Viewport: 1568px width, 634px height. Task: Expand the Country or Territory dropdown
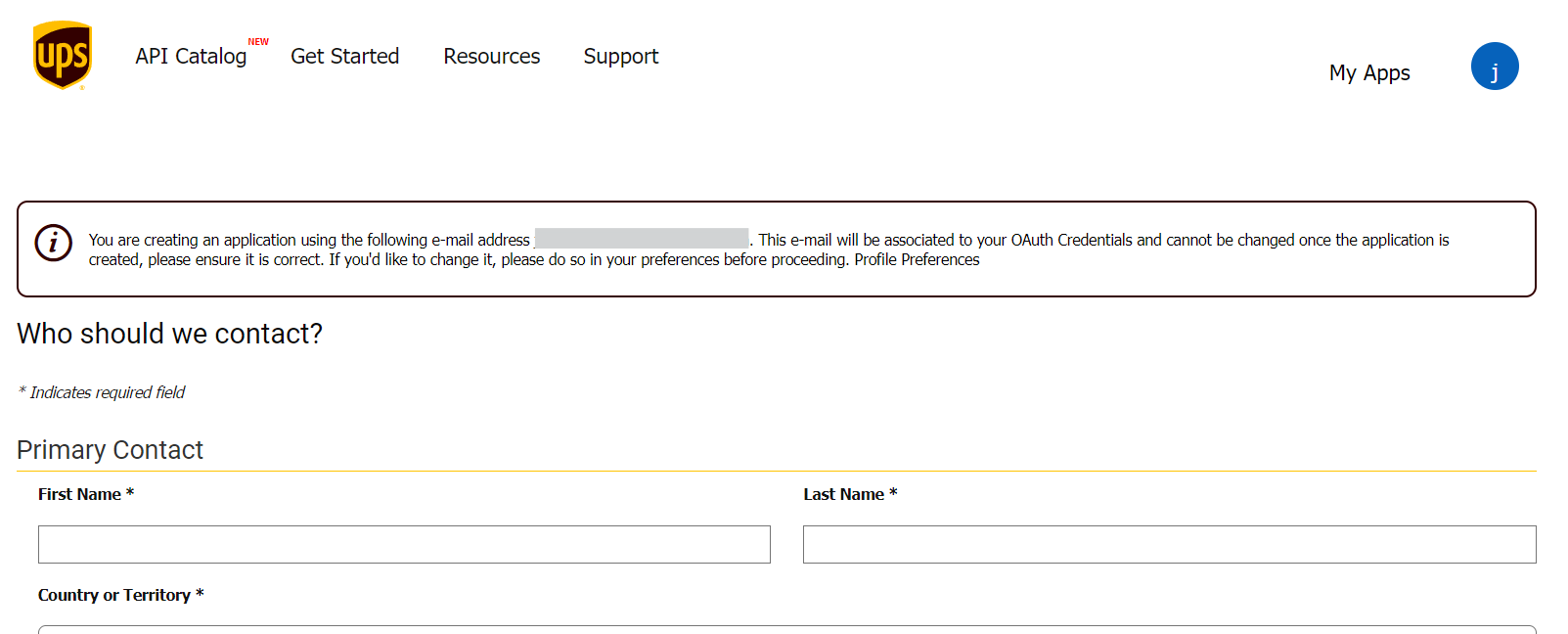[786, 628]
